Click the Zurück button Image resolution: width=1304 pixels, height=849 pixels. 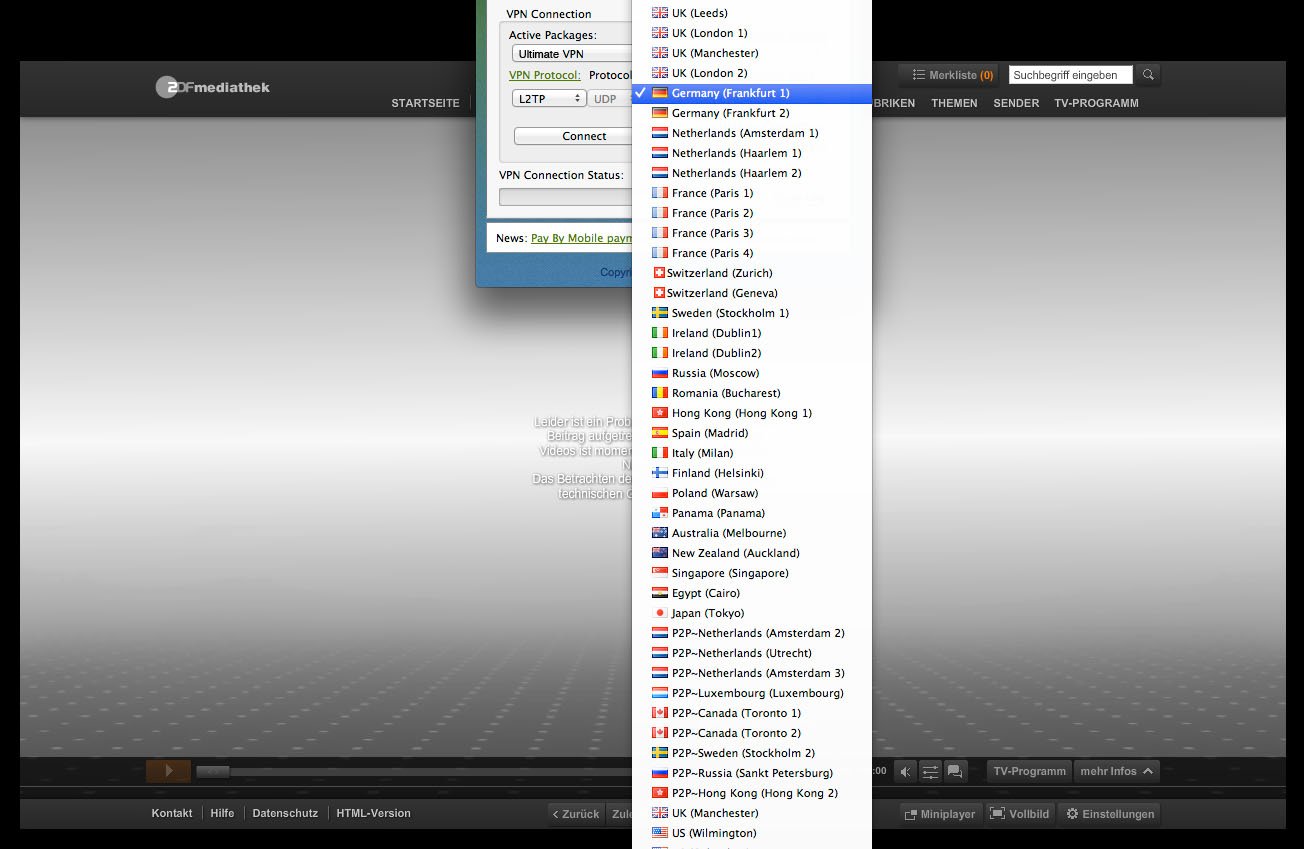pos(576,814)
